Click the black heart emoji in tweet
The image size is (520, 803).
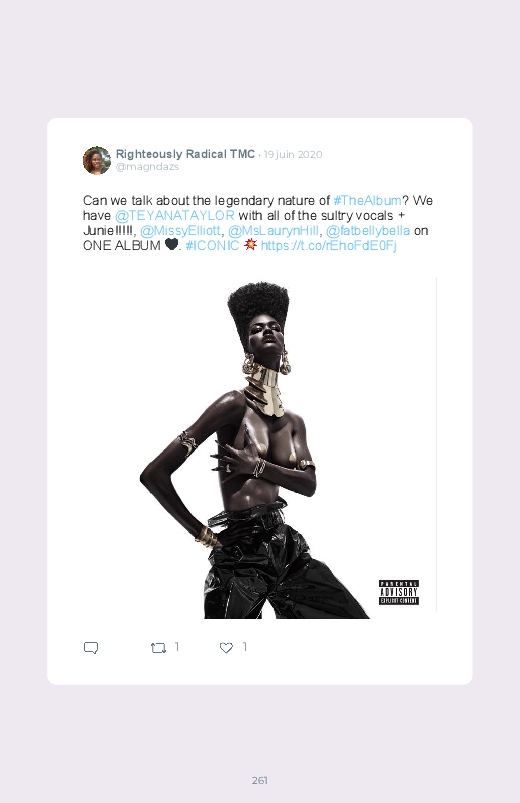point(171,245)
